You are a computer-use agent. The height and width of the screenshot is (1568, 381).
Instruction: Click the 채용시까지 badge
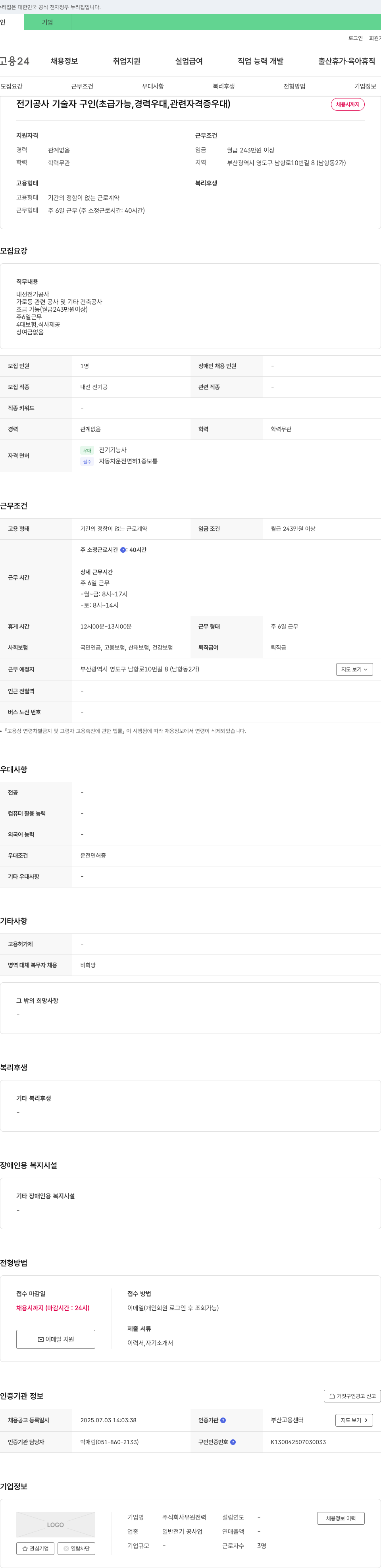348,105
